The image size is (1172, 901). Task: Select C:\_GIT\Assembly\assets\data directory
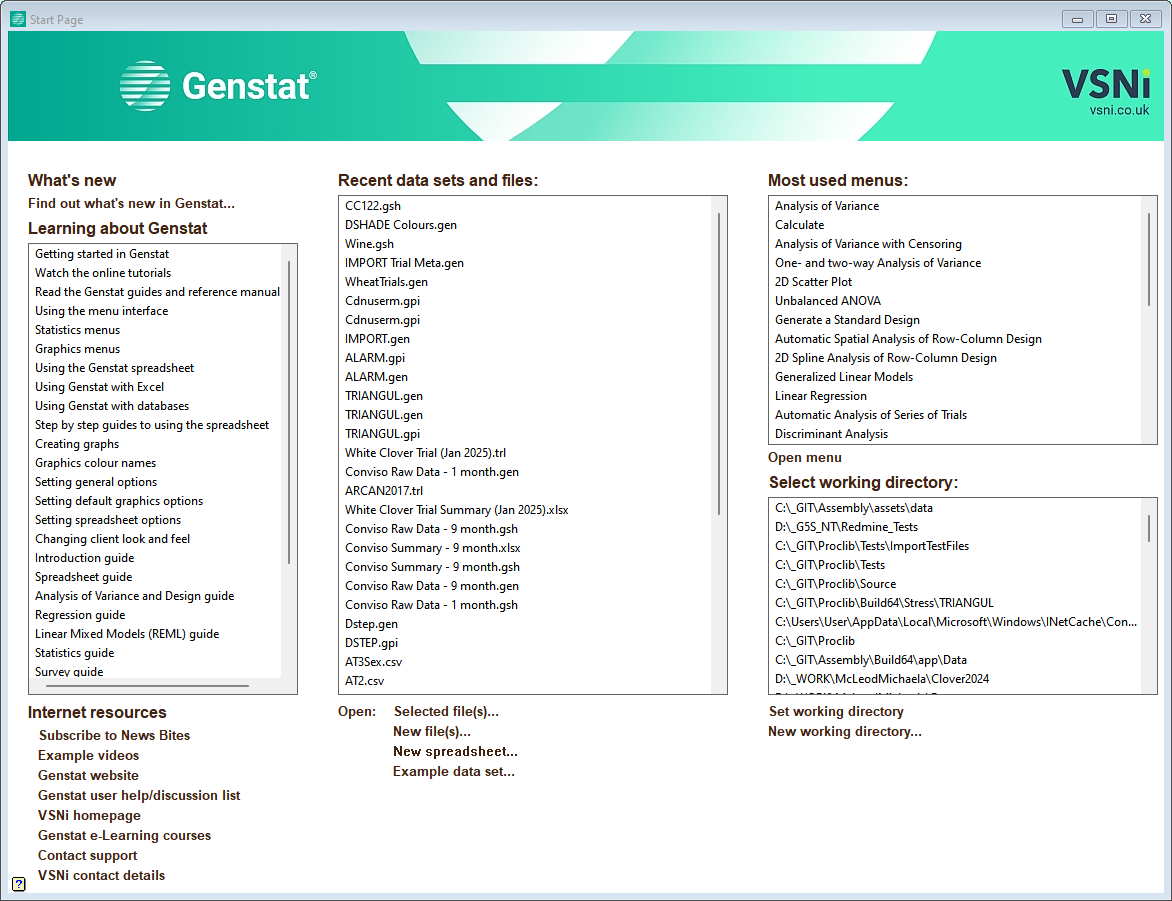tap(854, 508)
